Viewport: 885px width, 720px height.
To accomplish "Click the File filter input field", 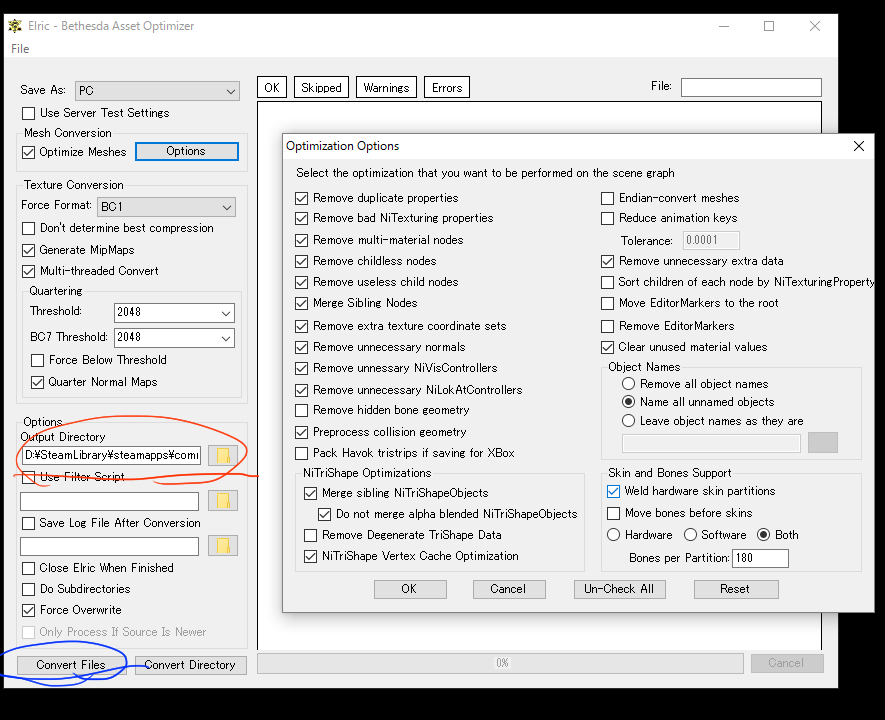I will (751, 87).
